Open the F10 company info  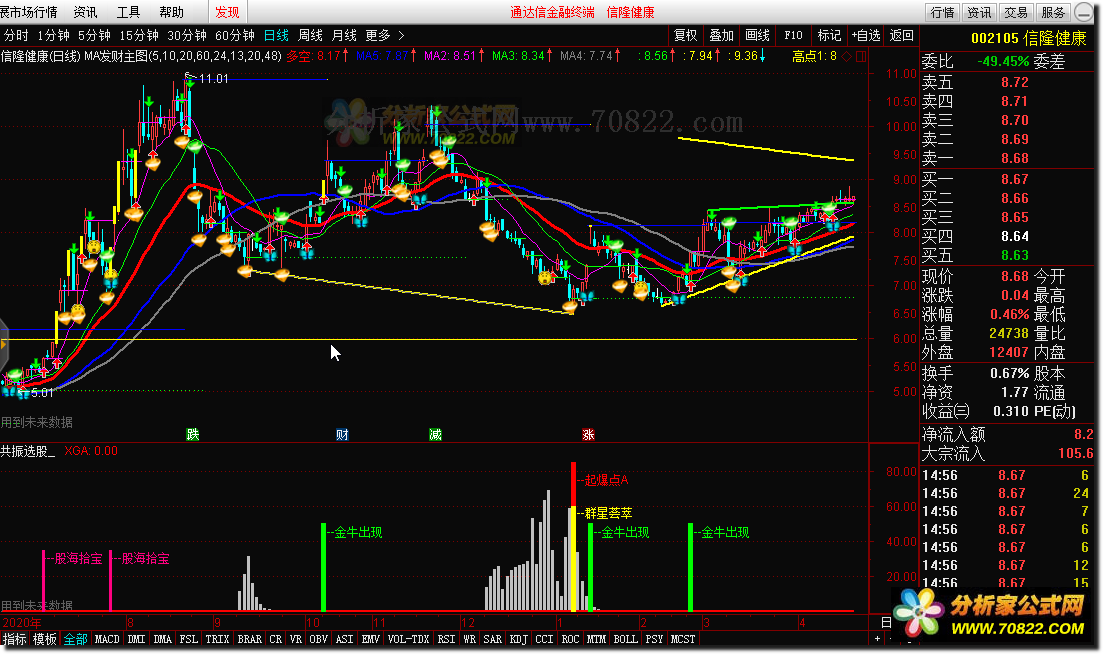click(x=793, y=35)
